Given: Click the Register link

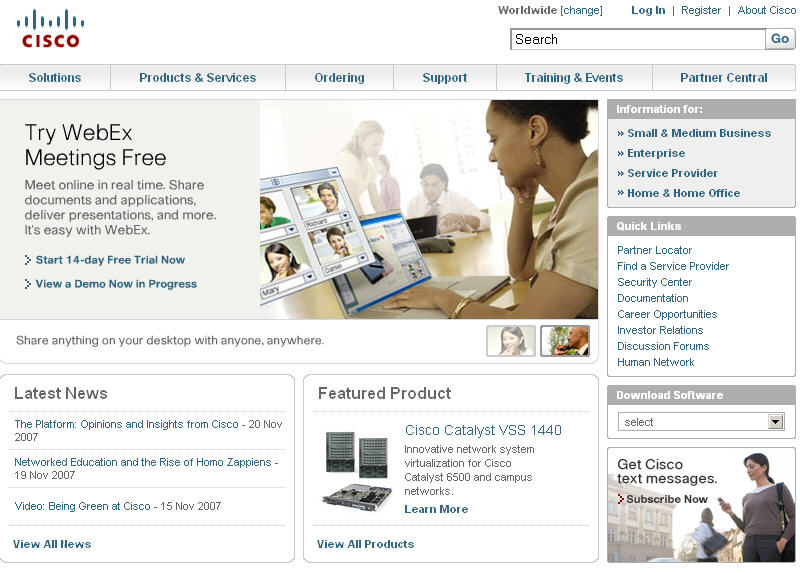Looking at the screenshot, I should coord(701,10).
